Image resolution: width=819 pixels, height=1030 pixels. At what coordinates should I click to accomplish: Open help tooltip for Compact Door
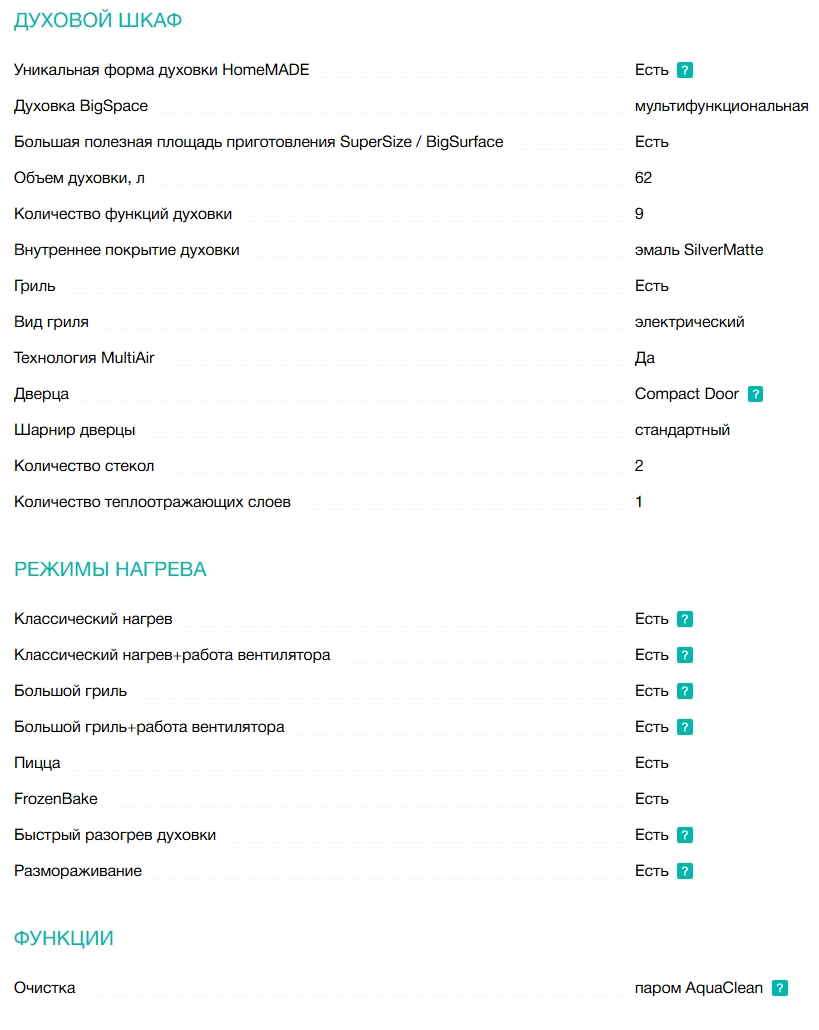tap(755, 394)
